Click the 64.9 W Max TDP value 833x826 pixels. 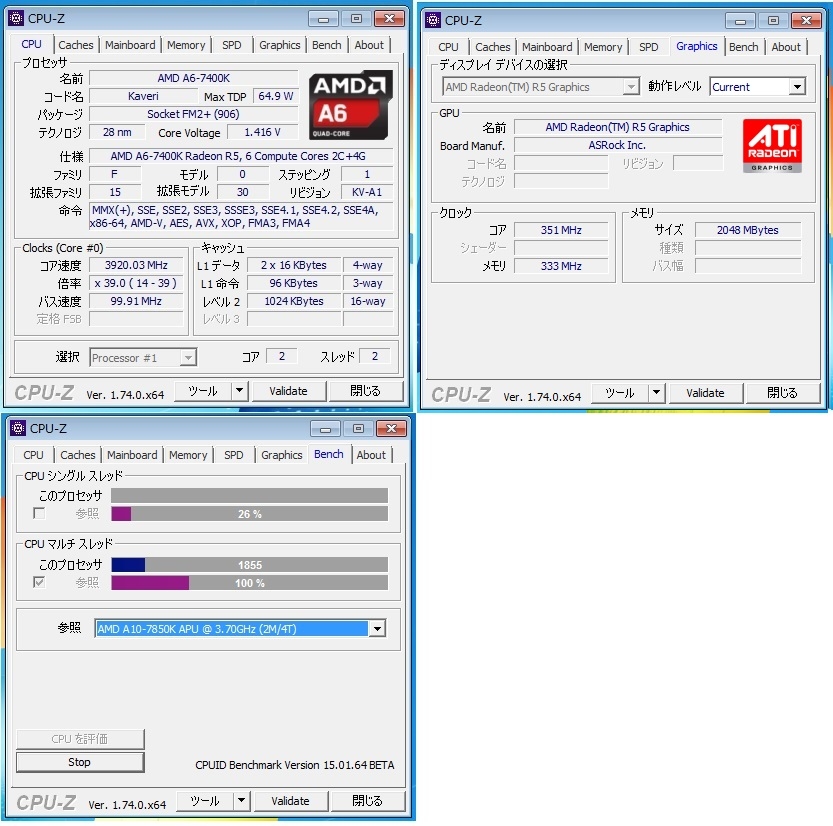tap(276, 96)
